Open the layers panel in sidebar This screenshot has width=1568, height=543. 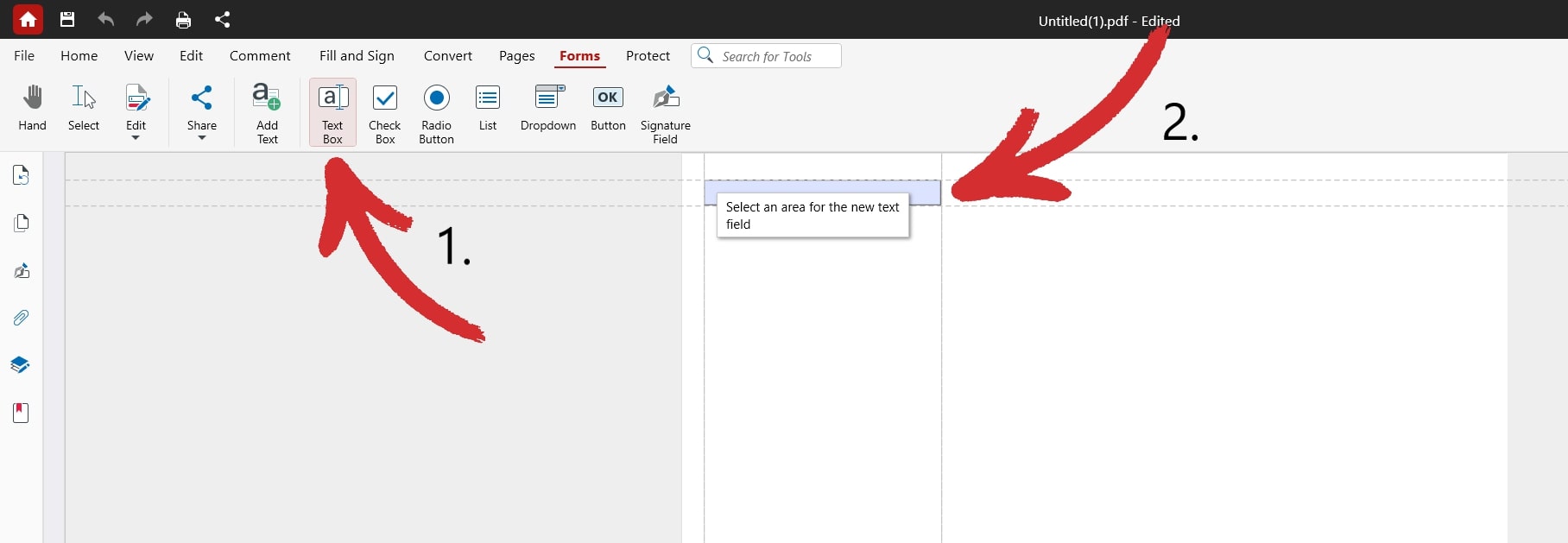(x=21, y=365)
